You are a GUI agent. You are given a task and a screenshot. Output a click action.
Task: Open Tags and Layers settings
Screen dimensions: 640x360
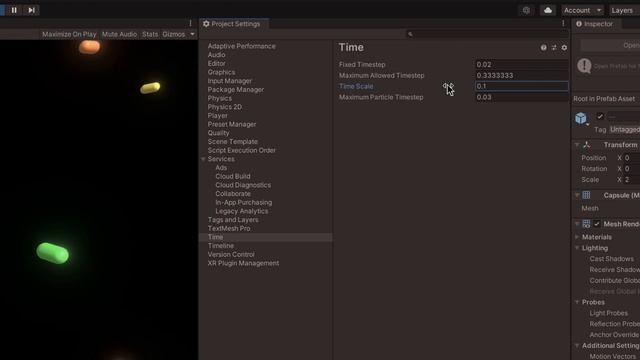(x=233, y=220)
